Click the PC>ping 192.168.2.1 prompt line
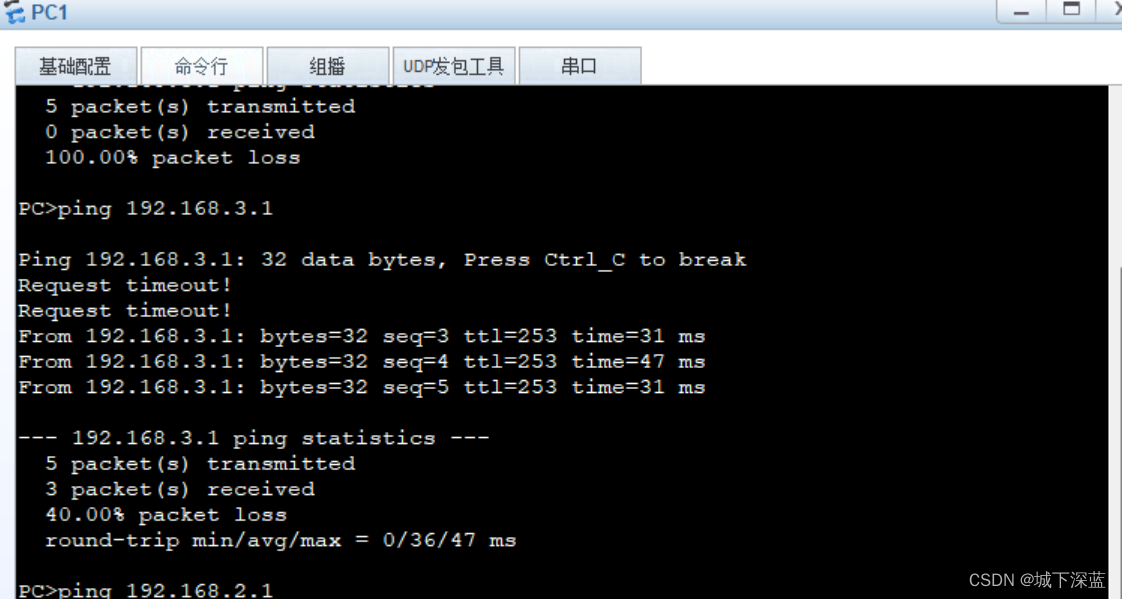1122x599 pixels. click(x=145, y=590)
